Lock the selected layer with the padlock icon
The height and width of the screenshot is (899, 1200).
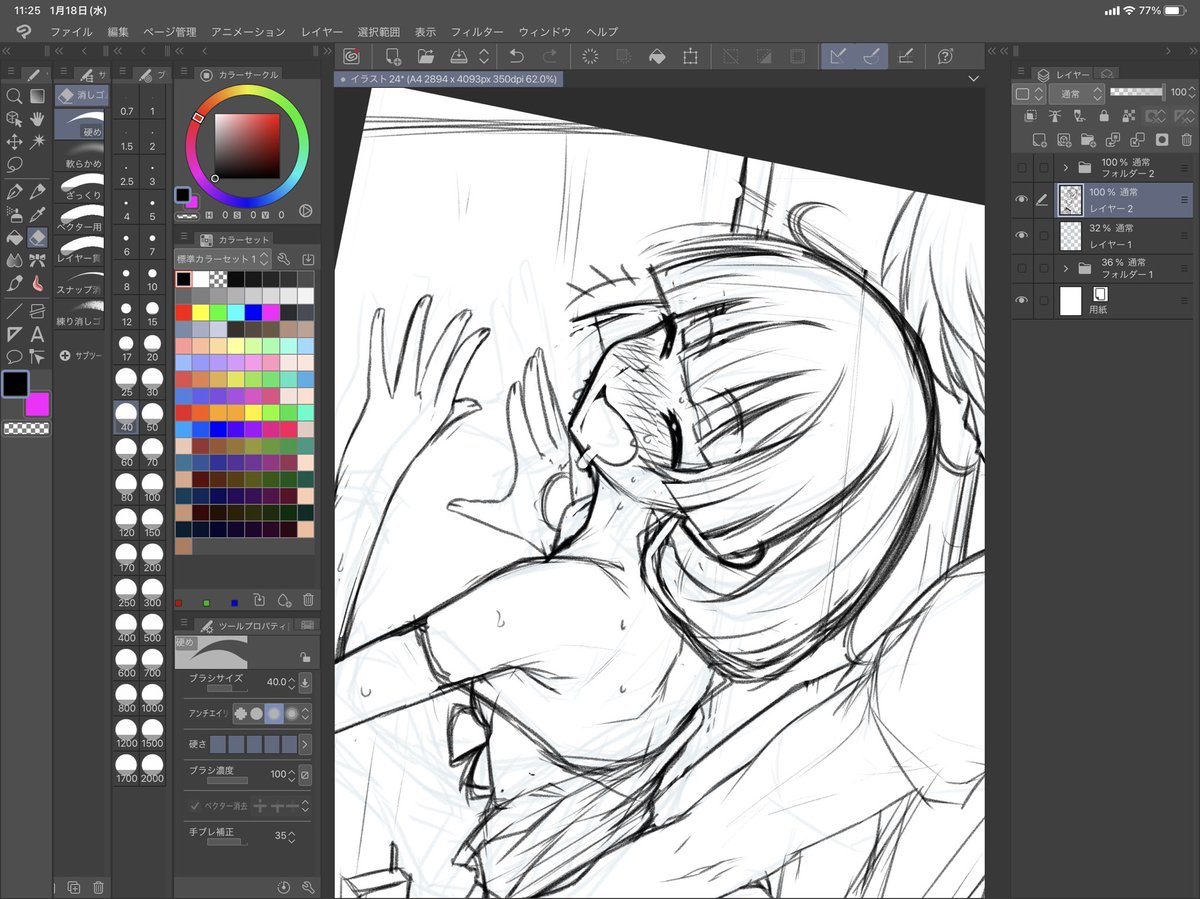(x=1104, y=116)
